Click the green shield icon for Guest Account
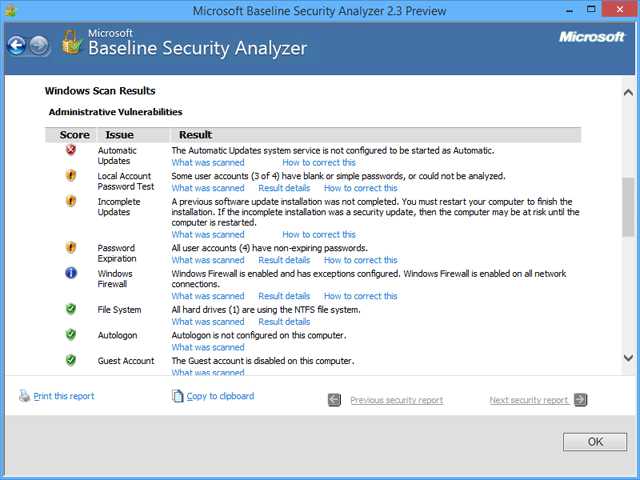 coord(71,360)
